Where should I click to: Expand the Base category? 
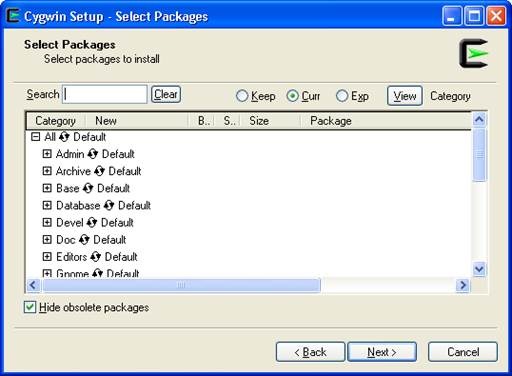(x=47, y=188)
